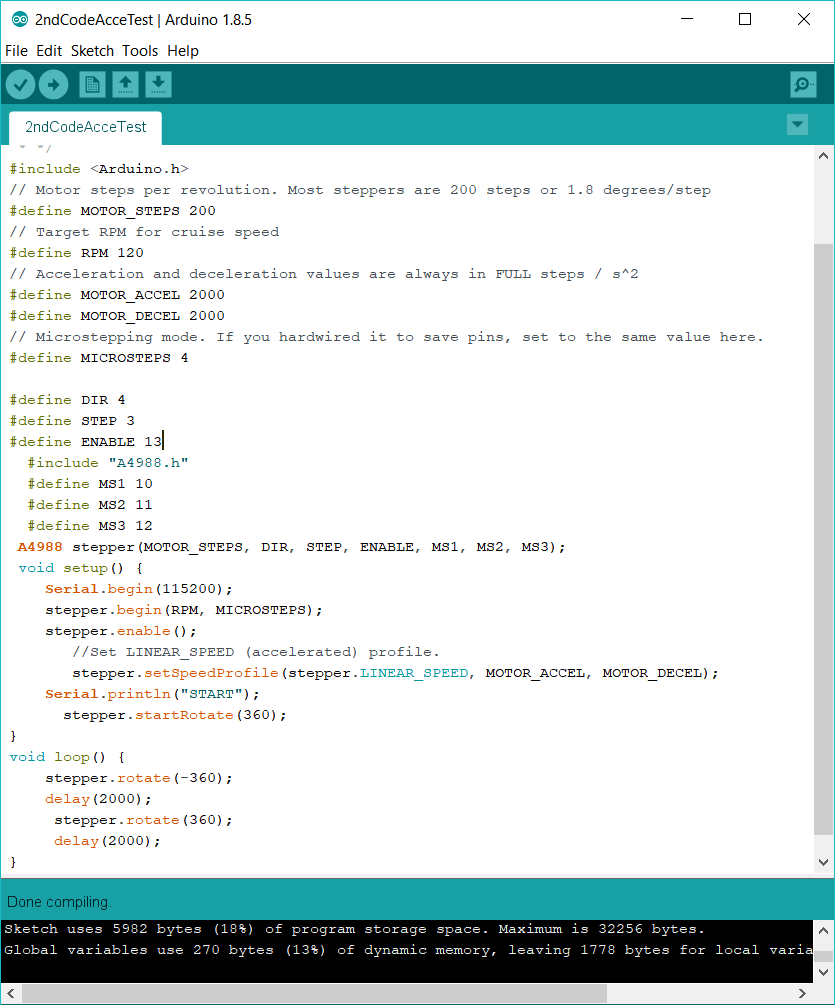Click the 'stepper.rotate(-360);' line
This screenshot has width=835, height=1005.
tap(139, 778)
